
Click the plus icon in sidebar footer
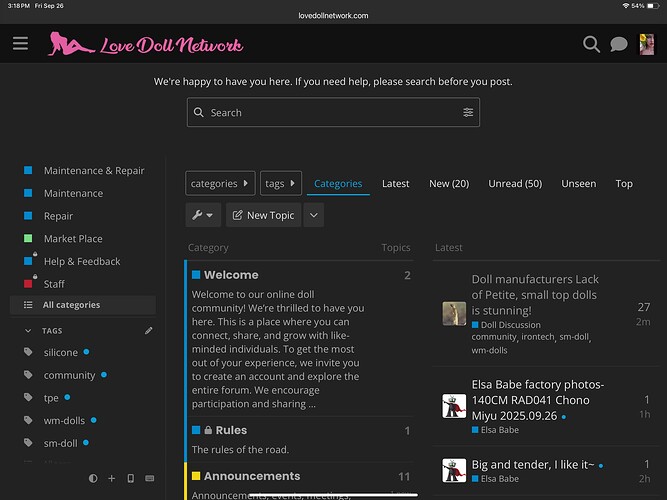point(112,479)
